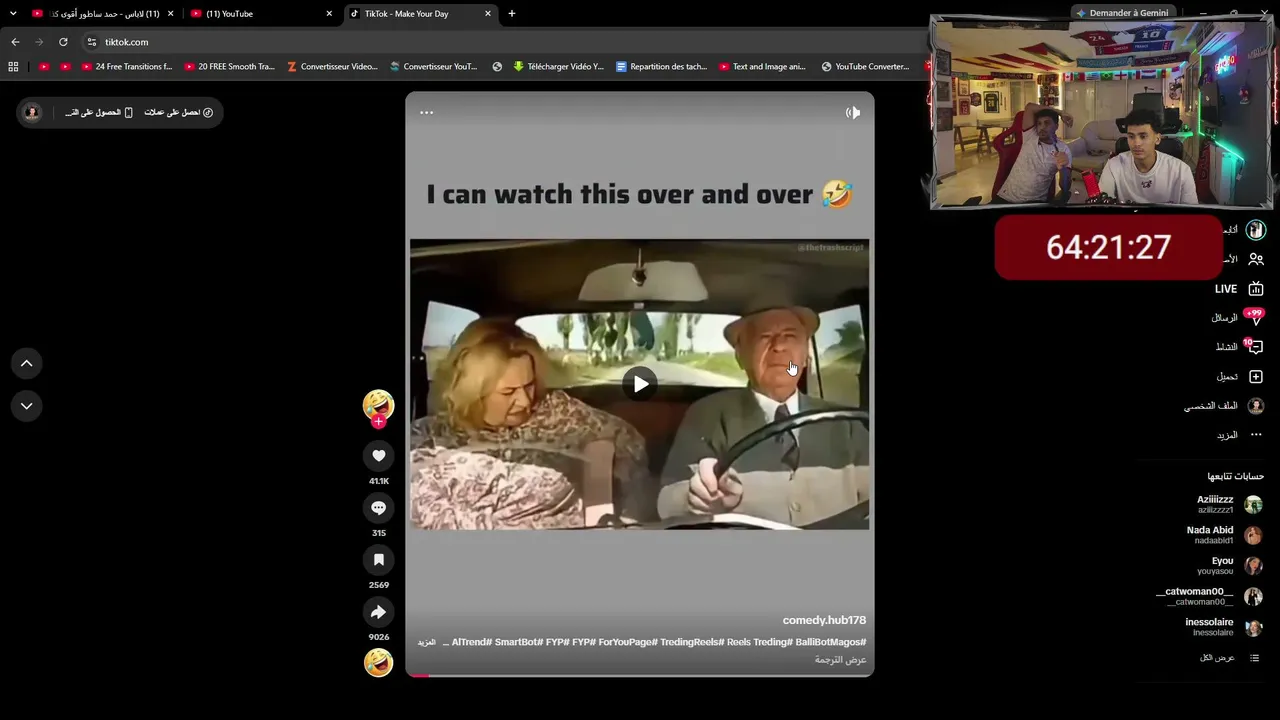
Task: Go back using the browser back arrow
Action: (15, 42)
